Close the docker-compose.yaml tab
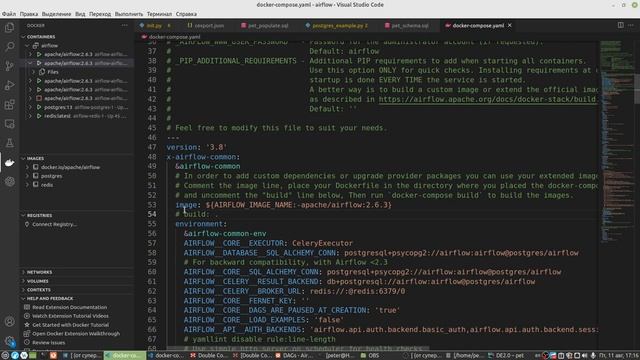640x360 pixels. (x=509, y=25)
